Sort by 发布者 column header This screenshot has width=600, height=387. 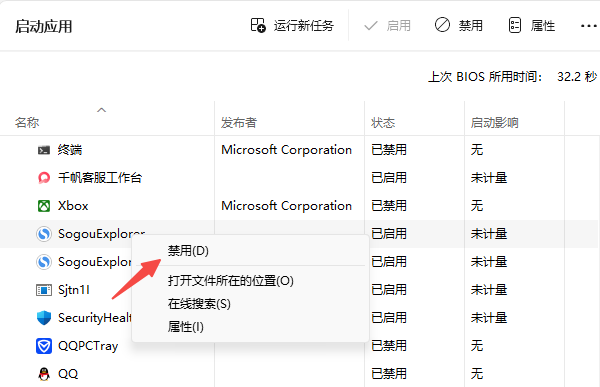(x=239, y=123)
